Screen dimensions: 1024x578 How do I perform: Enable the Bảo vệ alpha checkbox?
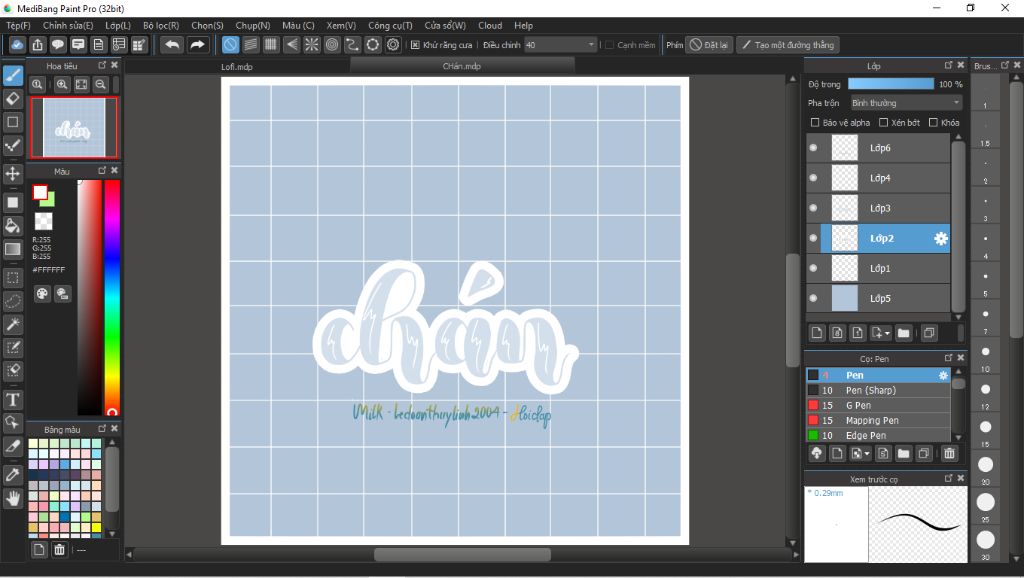(814, 122)
